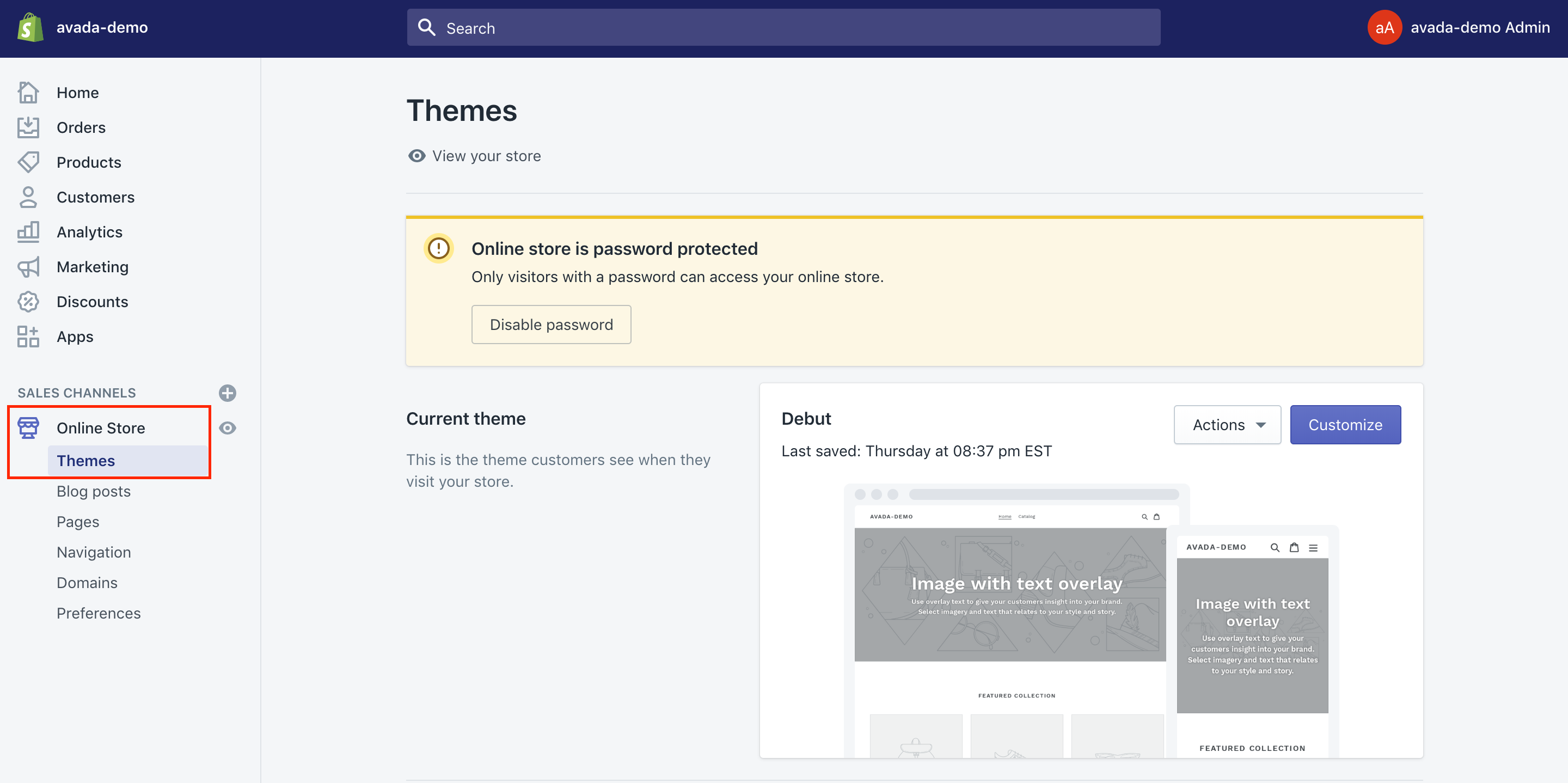
Task: Select Themes under Online Store
Action: 86,461
